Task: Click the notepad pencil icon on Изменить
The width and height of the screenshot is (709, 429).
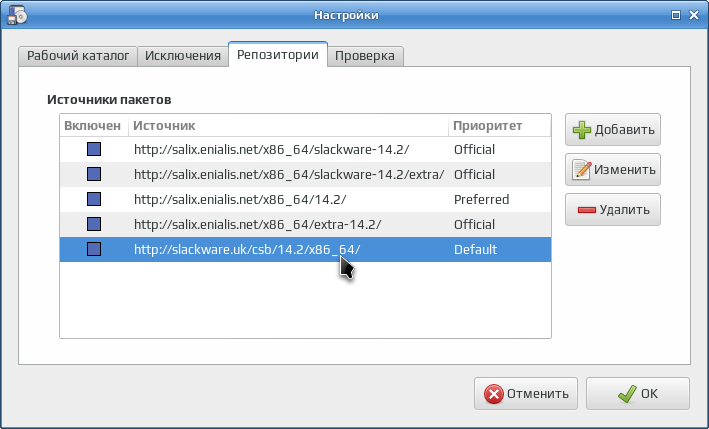Action: click(x=581, y=170)
